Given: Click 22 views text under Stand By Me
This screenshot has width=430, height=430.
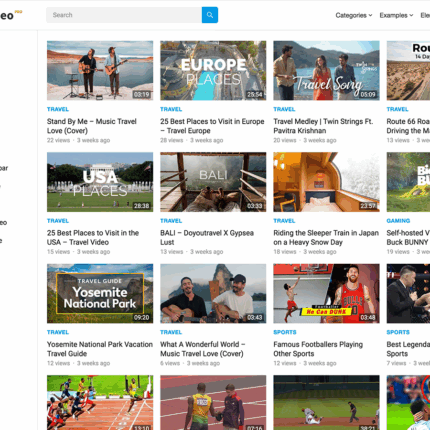Looking at the screenshot, I should click(58, 140).
